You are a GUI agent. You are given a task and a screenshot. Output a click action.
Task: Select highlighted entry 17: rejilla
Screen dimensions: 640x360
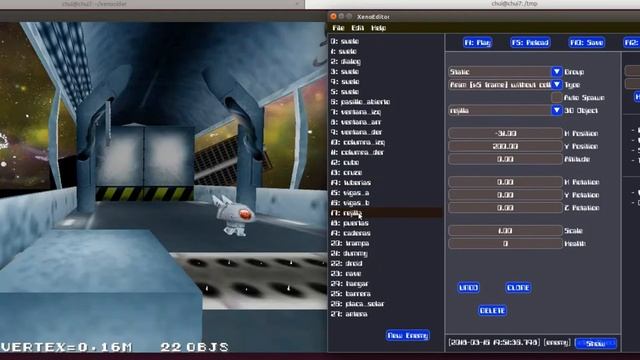[x=386, y=213]
